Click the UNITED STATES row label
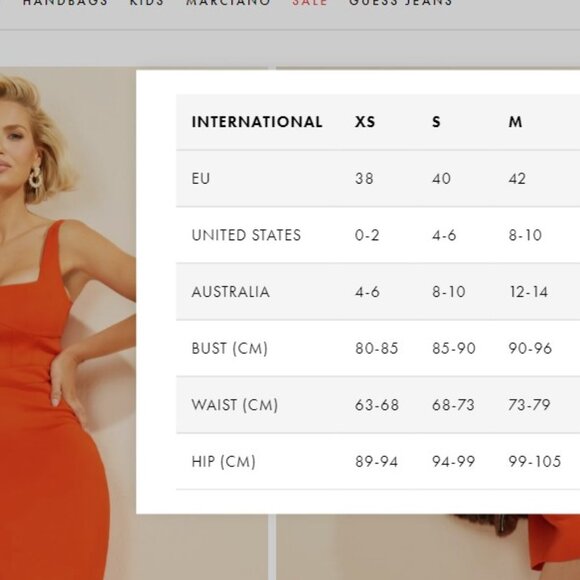Screen dimensions: 580x580 pyautogui.click(x=246, y=235)
